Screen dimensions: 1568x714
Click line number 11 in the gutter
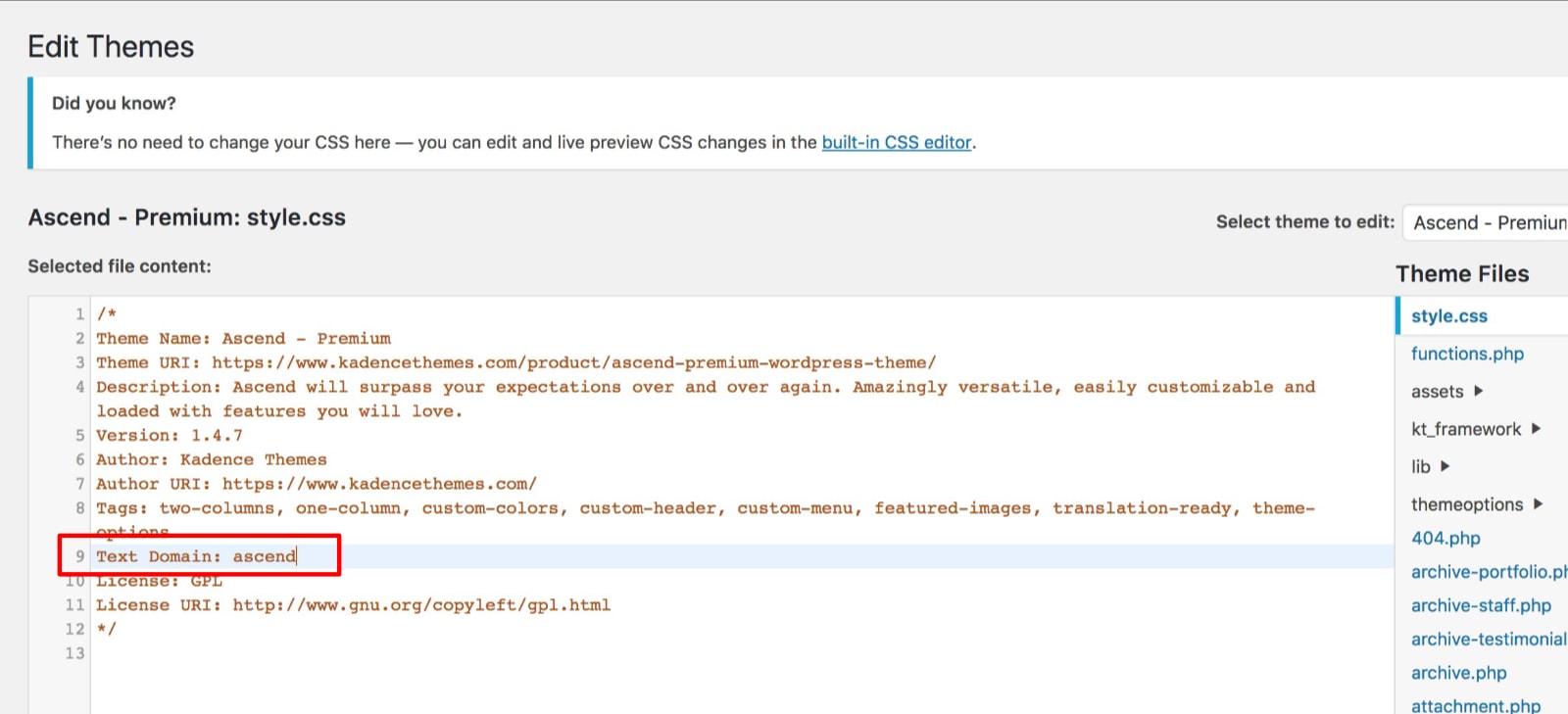[x=74, y=605]
